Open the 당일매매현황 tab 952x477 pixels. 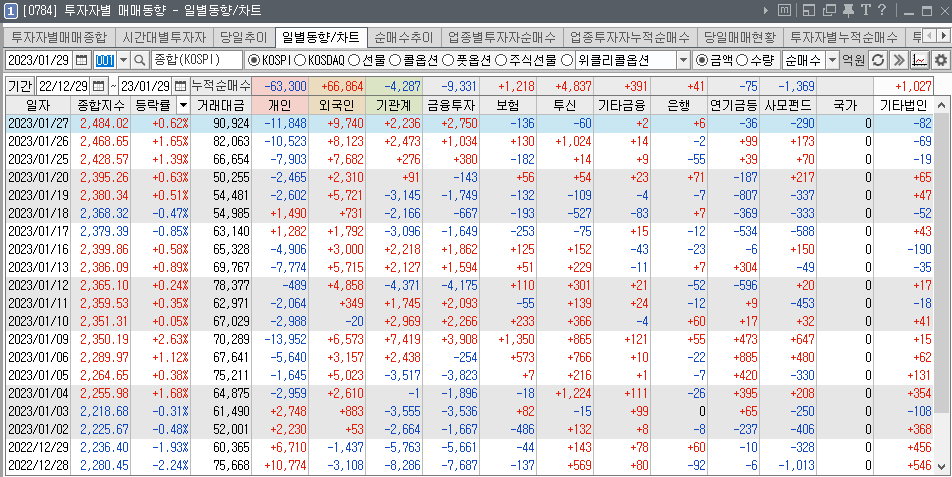point(740,36)
